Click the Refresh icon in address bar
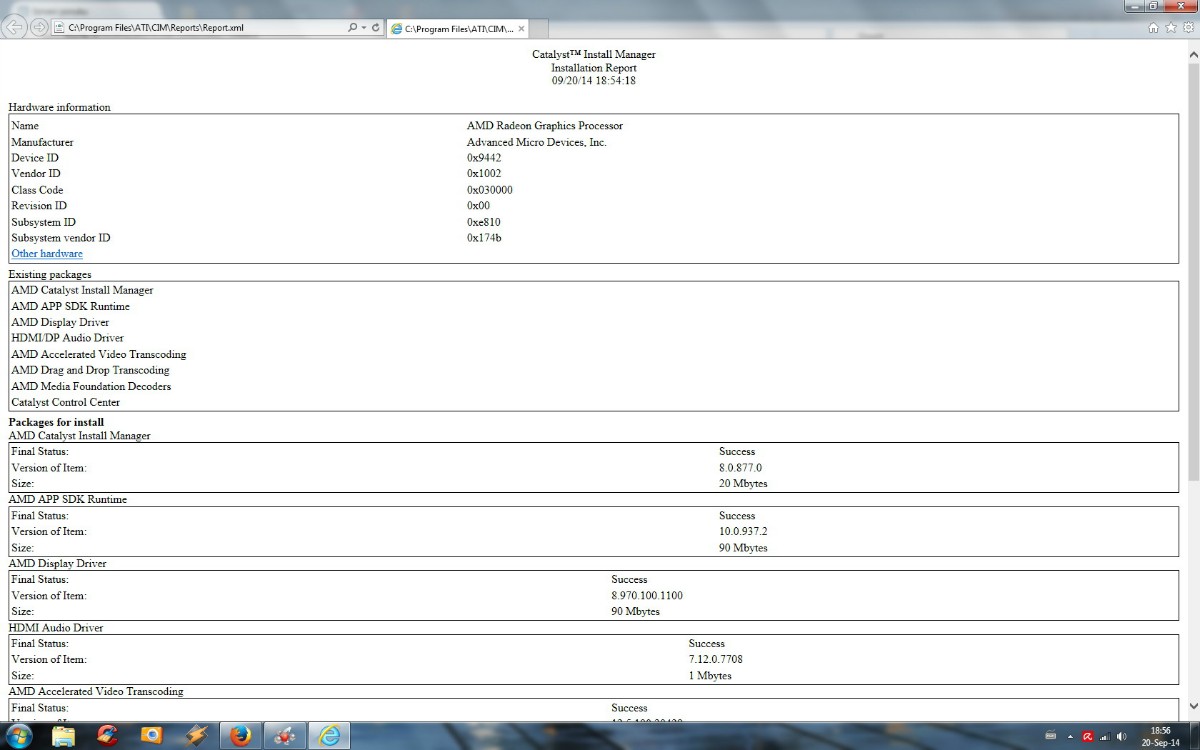Viewport: 1200px width, 750px height. pos(376,28)
